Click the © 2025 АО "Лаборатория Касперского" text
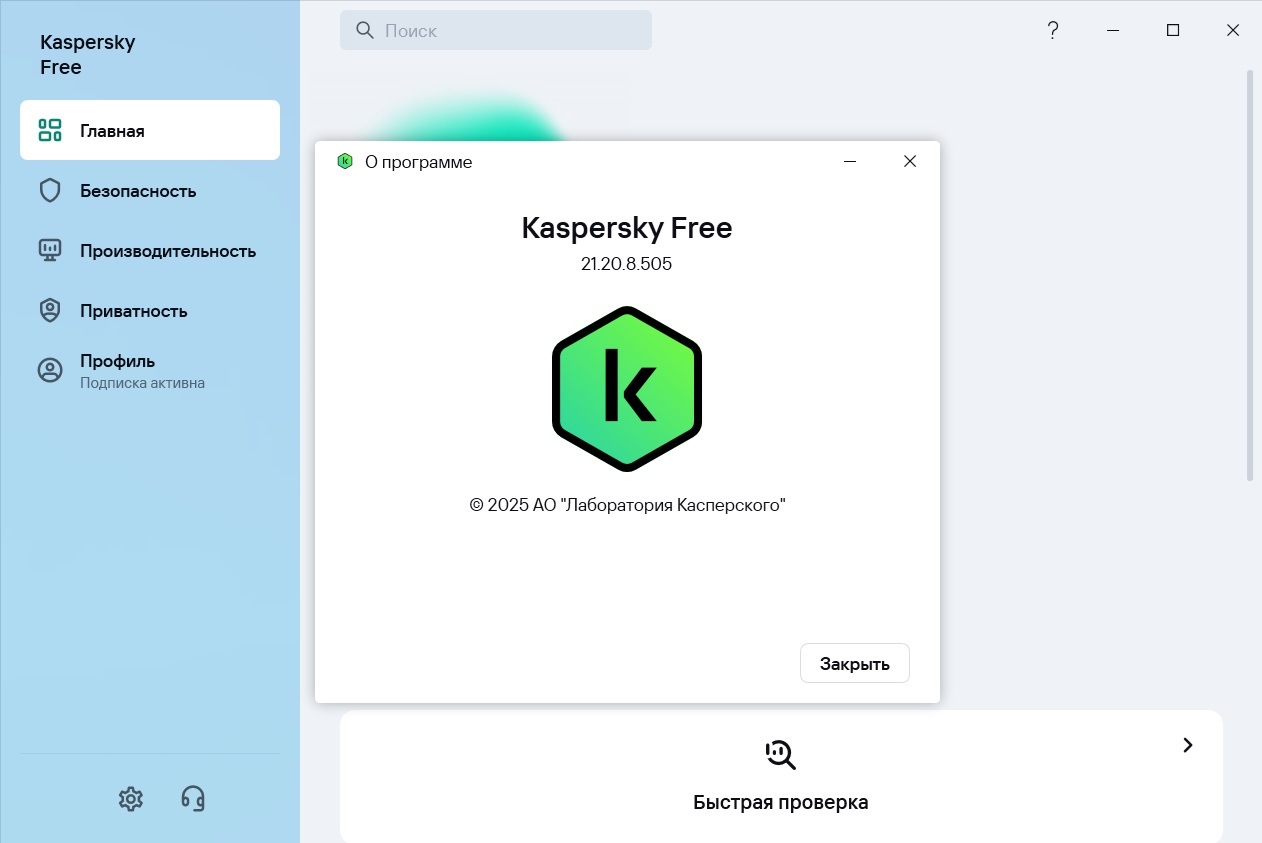Viewport: 1262px width, 843px height. click(627, 505)
